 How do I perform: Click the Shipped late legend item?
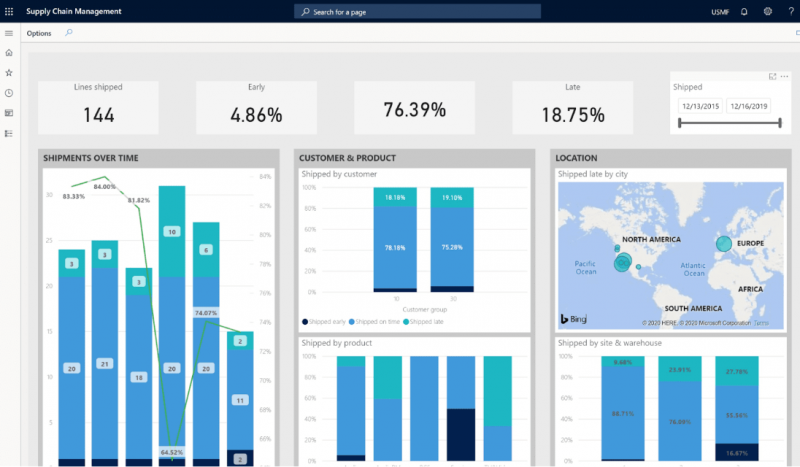tap(423, 322)
